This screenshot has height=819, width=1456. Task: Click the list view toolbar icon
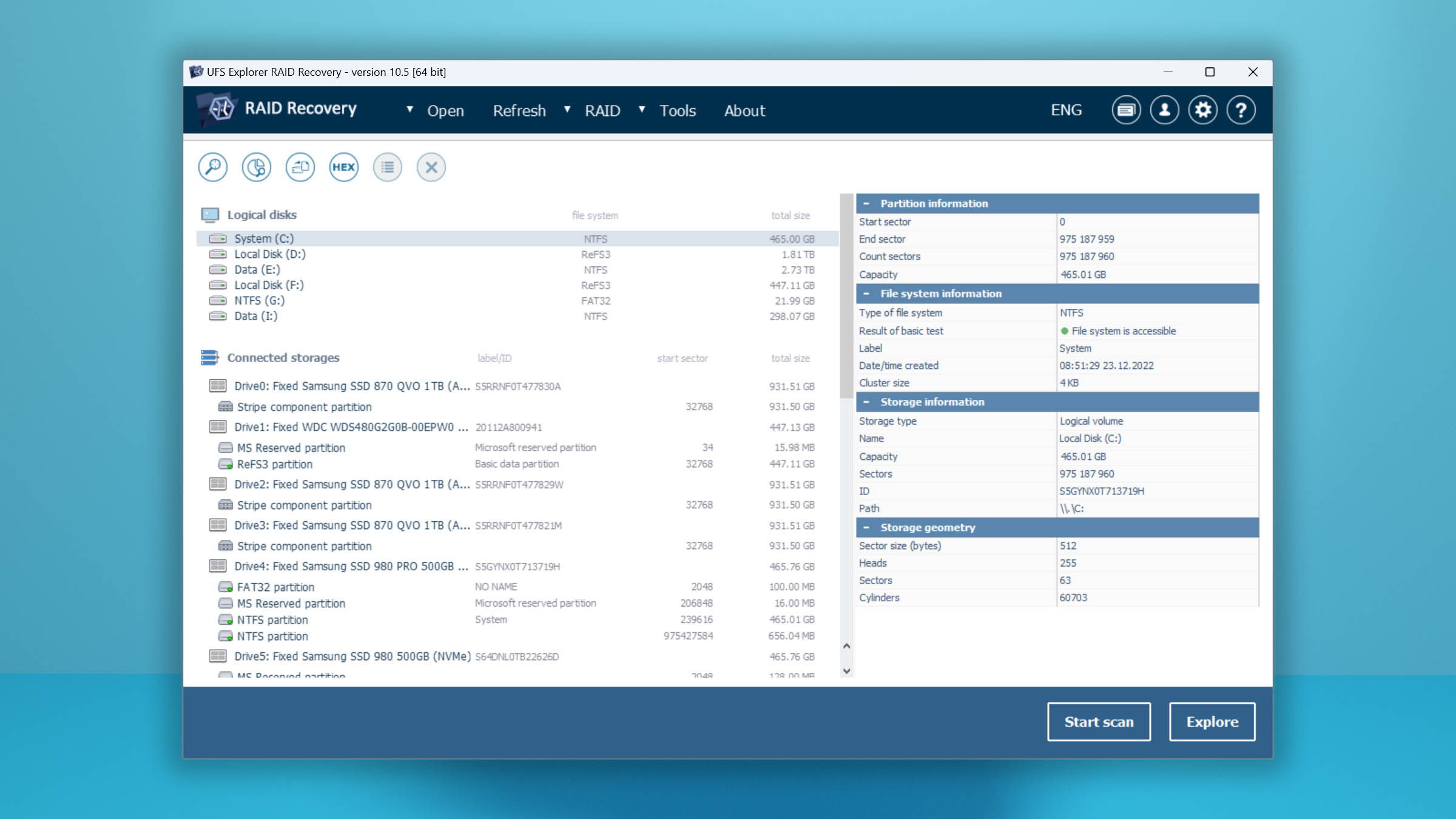388,167
